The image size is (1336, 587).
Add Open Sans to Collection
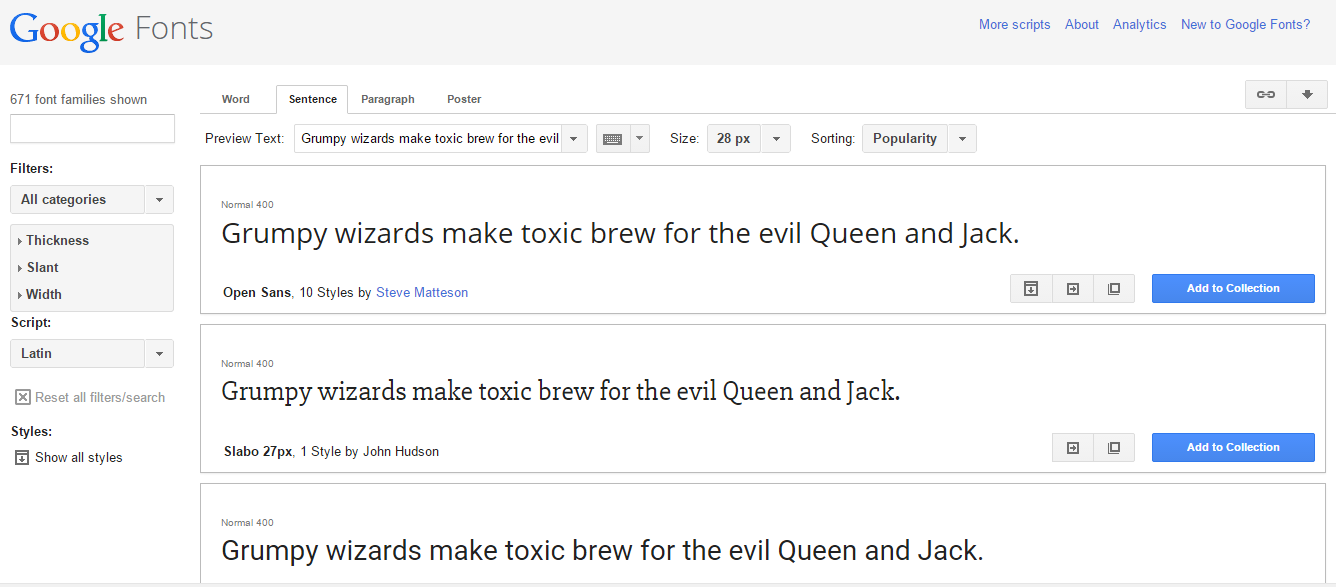[x=1233, y=288]
